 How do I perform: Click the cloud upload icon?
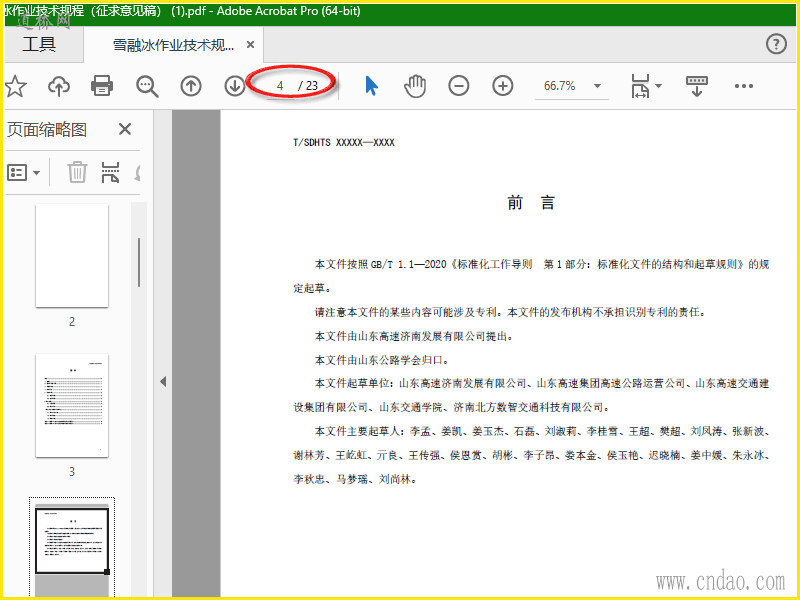59,86
